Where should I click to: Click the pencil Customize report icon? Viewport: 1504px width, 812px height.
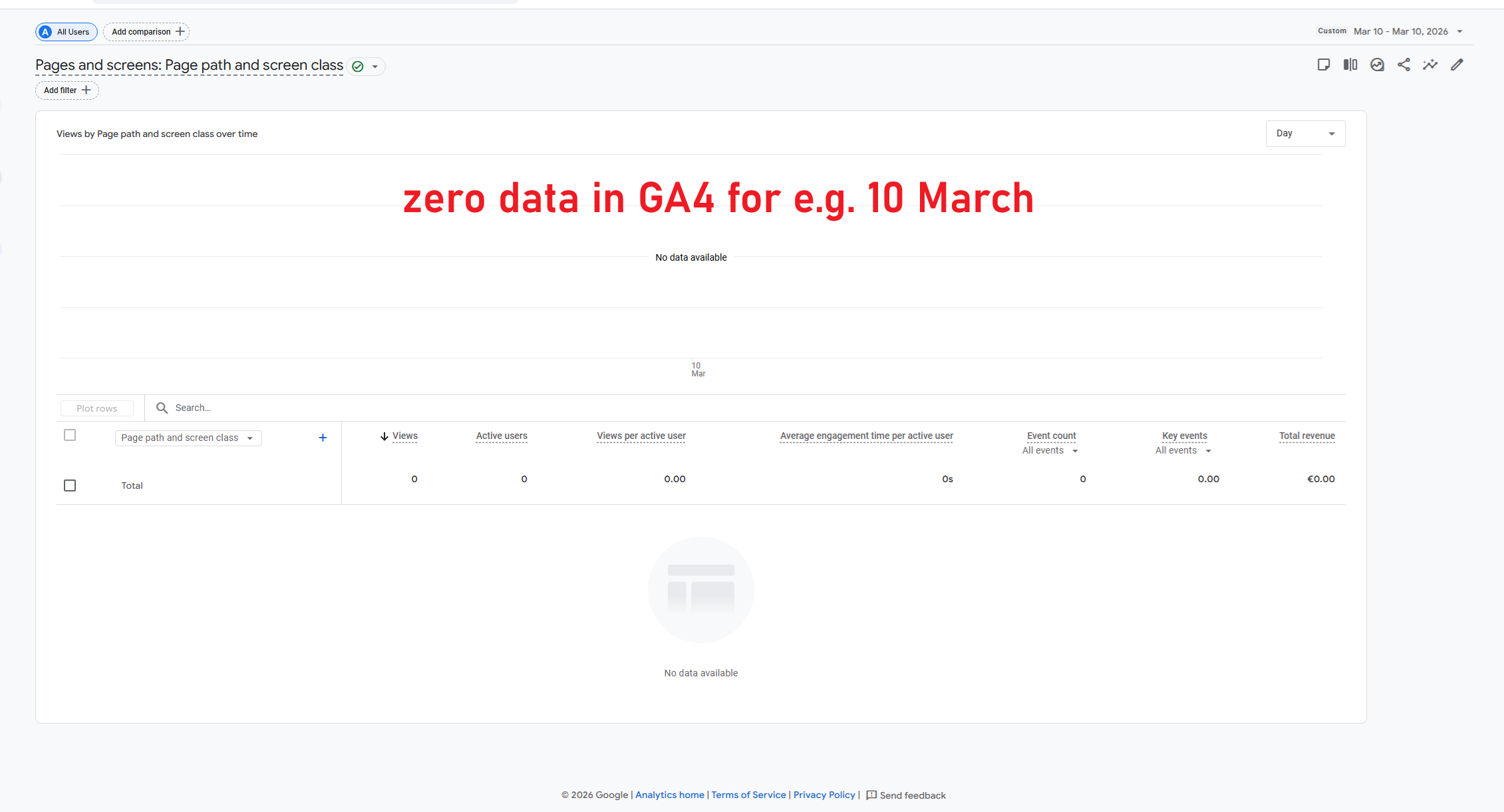(x=1457, y=65)
